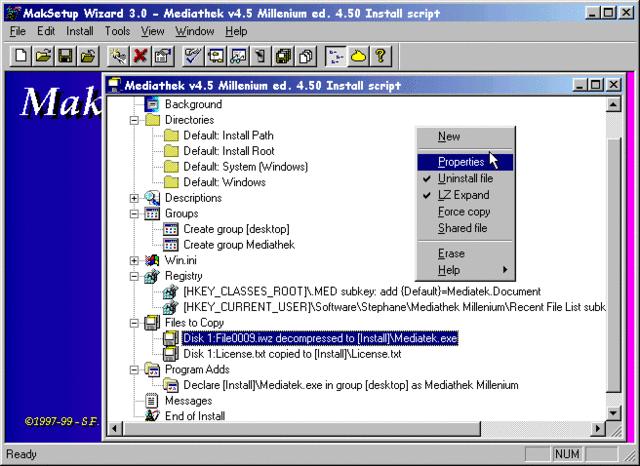640x466 pixels.
Task: Toggle the checked Uninstall file option
Action: pos(464,179)
